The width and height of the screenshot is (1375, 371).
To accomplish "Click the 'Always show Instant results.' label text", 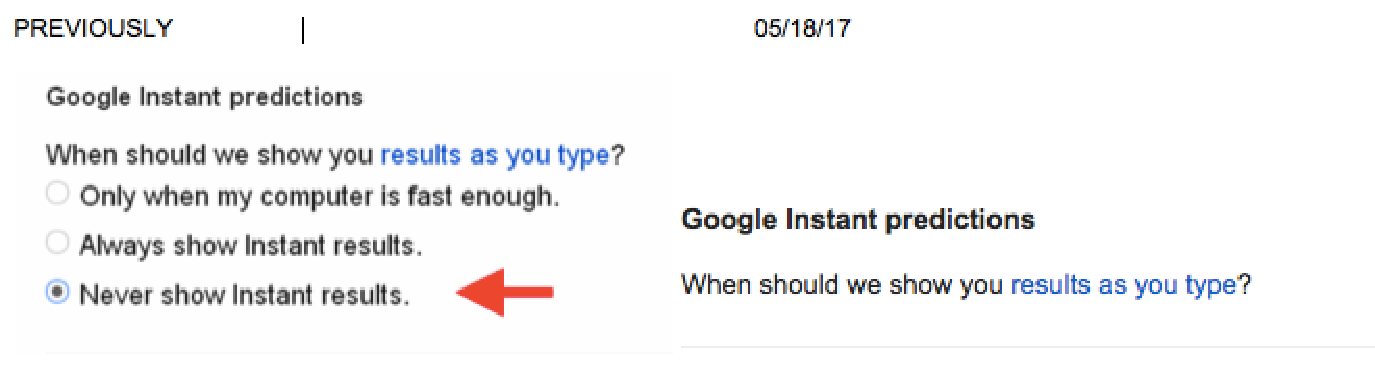I will tap(250, 244).
